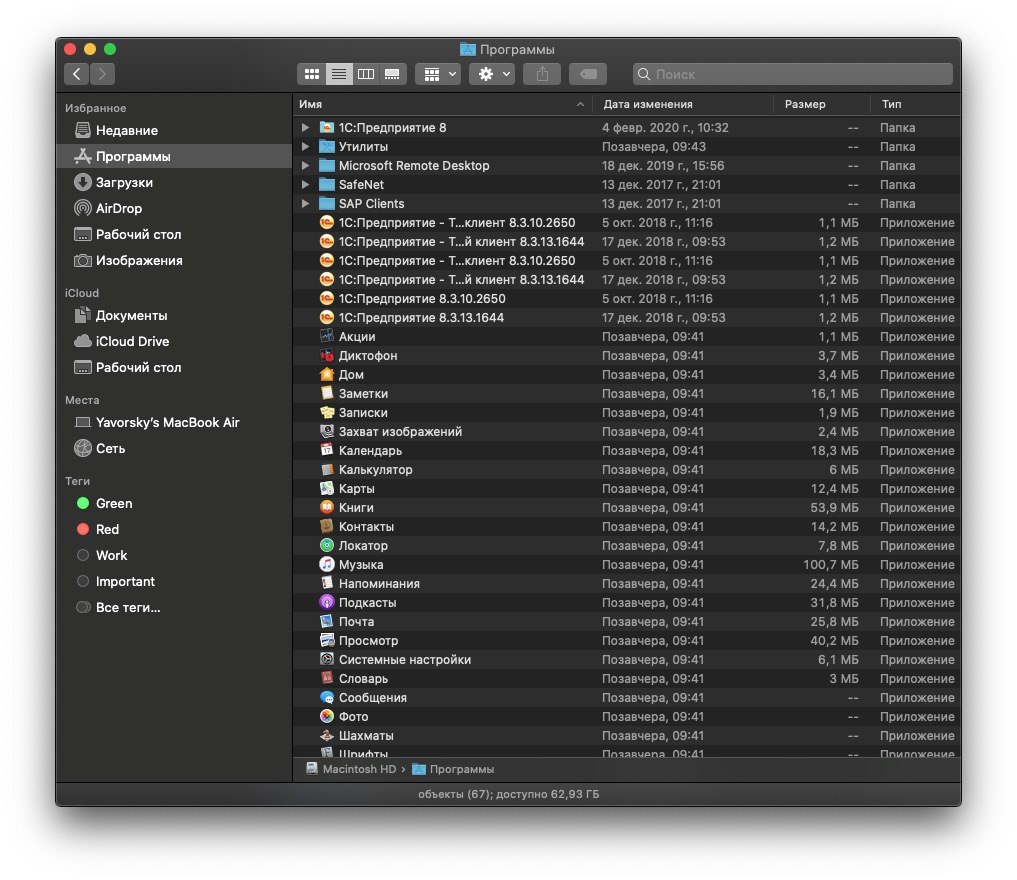Select the Календарь app icon
Screen dimensions: 1017x880
327,451
